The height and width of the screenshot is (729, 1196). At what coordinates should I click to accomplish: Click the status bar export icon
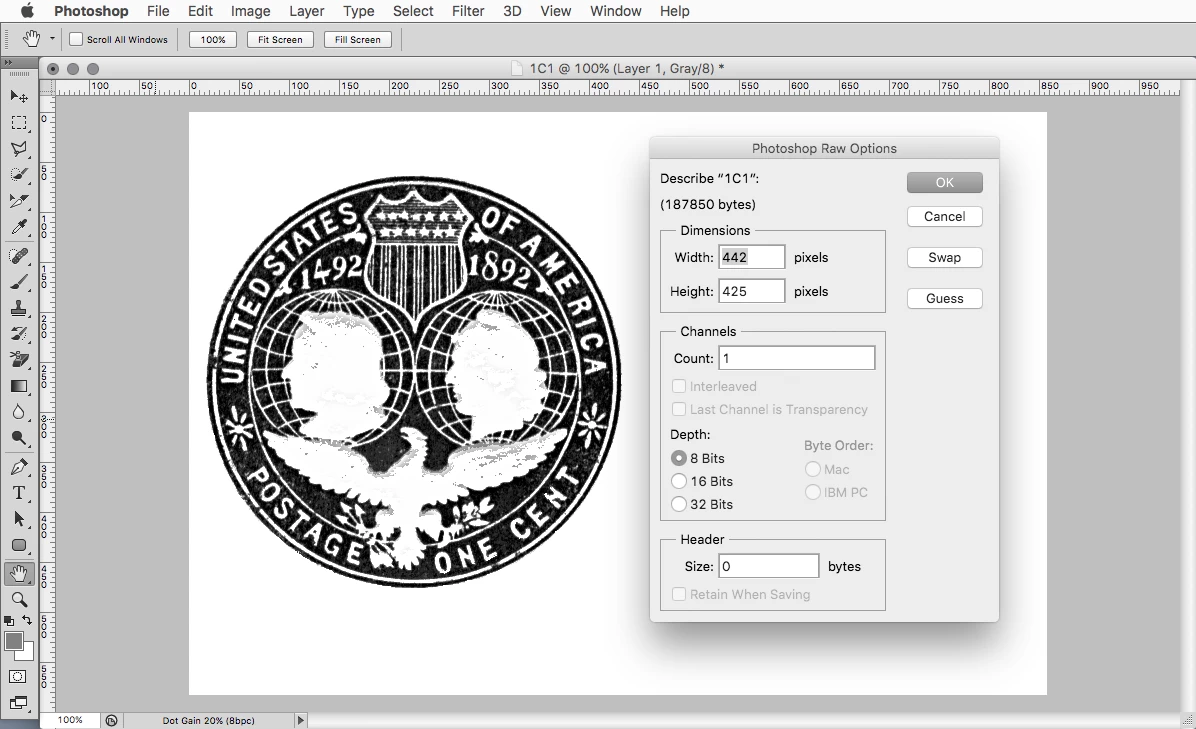point(111,720)
